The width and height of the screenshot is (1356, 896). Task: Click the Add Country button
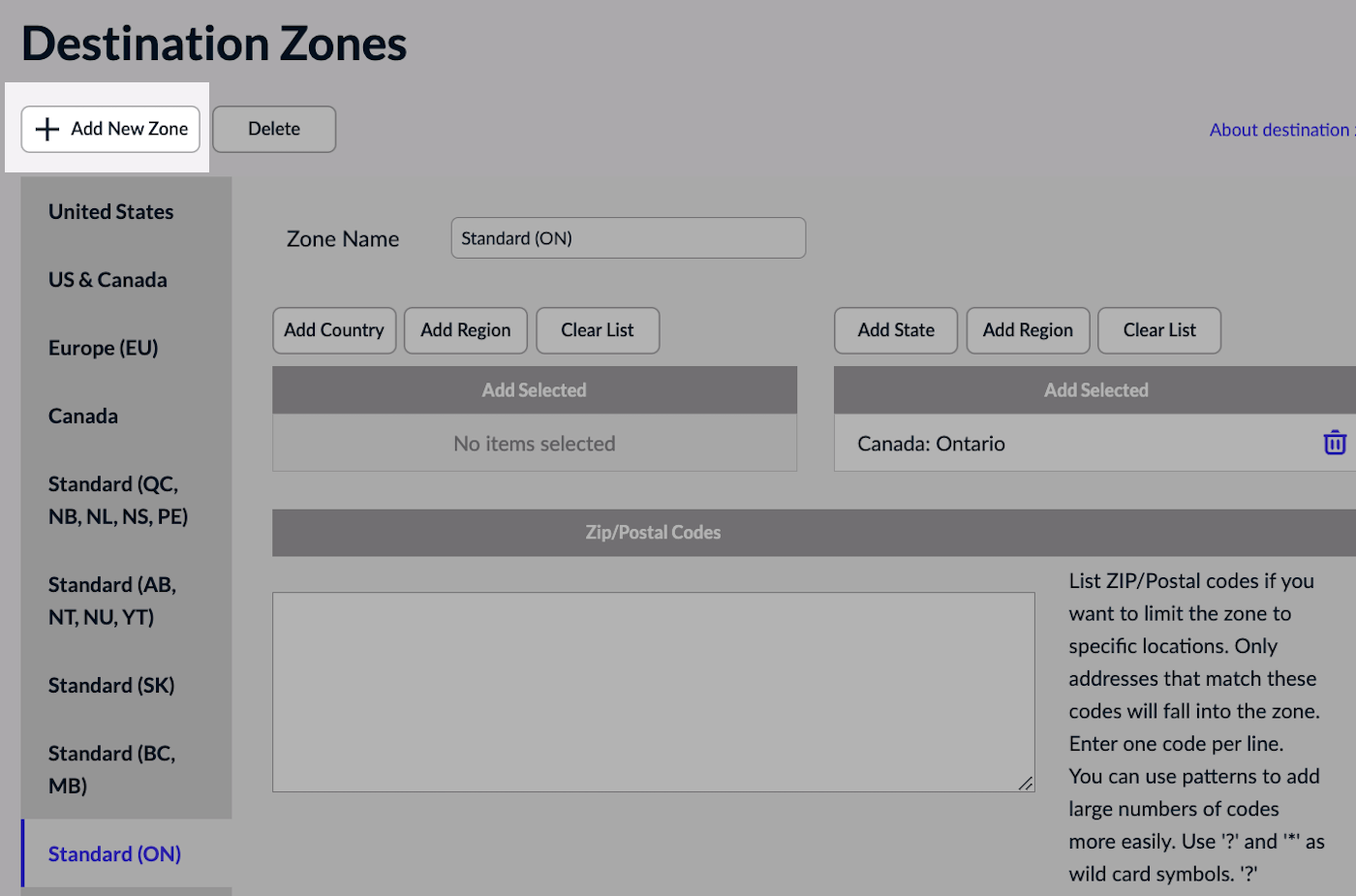pos(334,330)
